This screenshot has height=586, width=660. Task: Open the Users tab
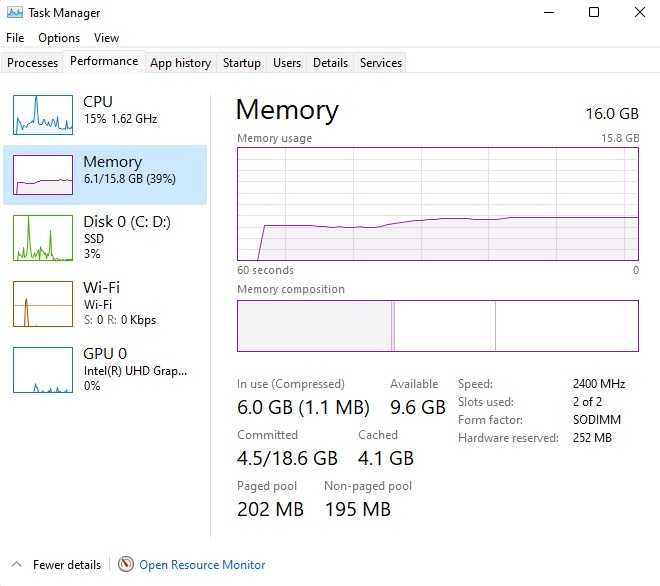287,63
